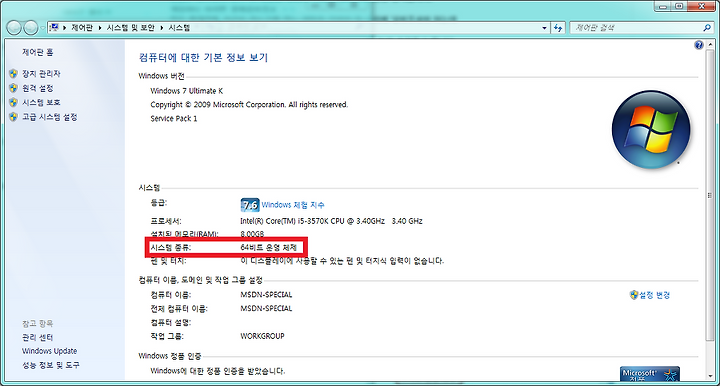Click the Service Pack 1 text
The height and width of the screenshot is (386, 720).
point(174,118)
